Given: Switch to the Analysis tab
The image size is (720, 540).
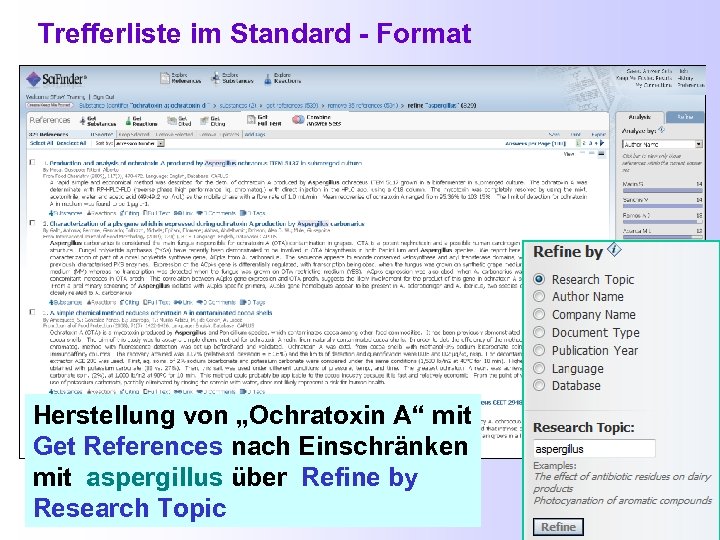Looking at the screenshot, I should (x=640, y=118).
